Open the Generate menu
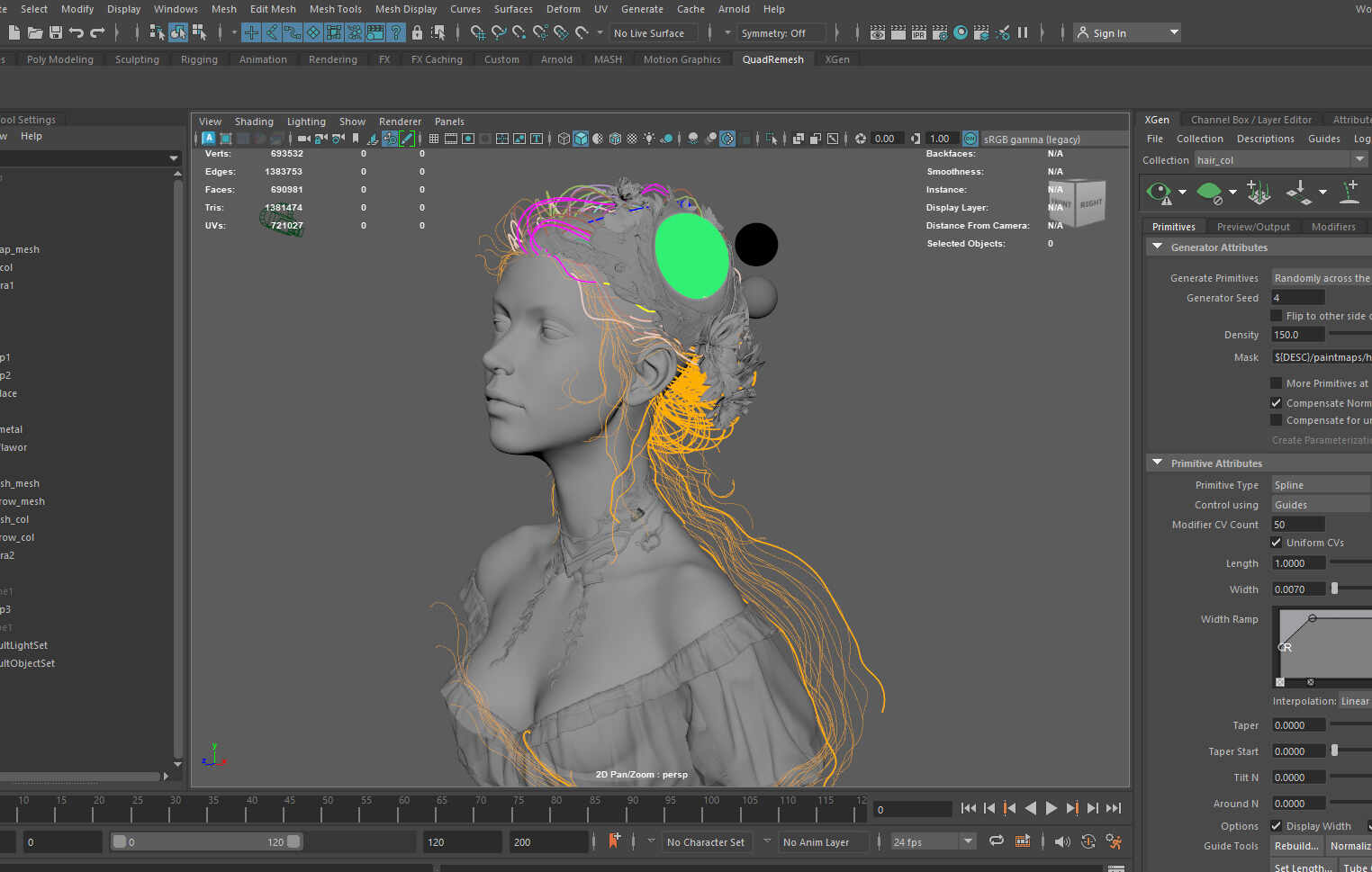Viewport: 1372px width, 872px height. [x=642, y=9]
